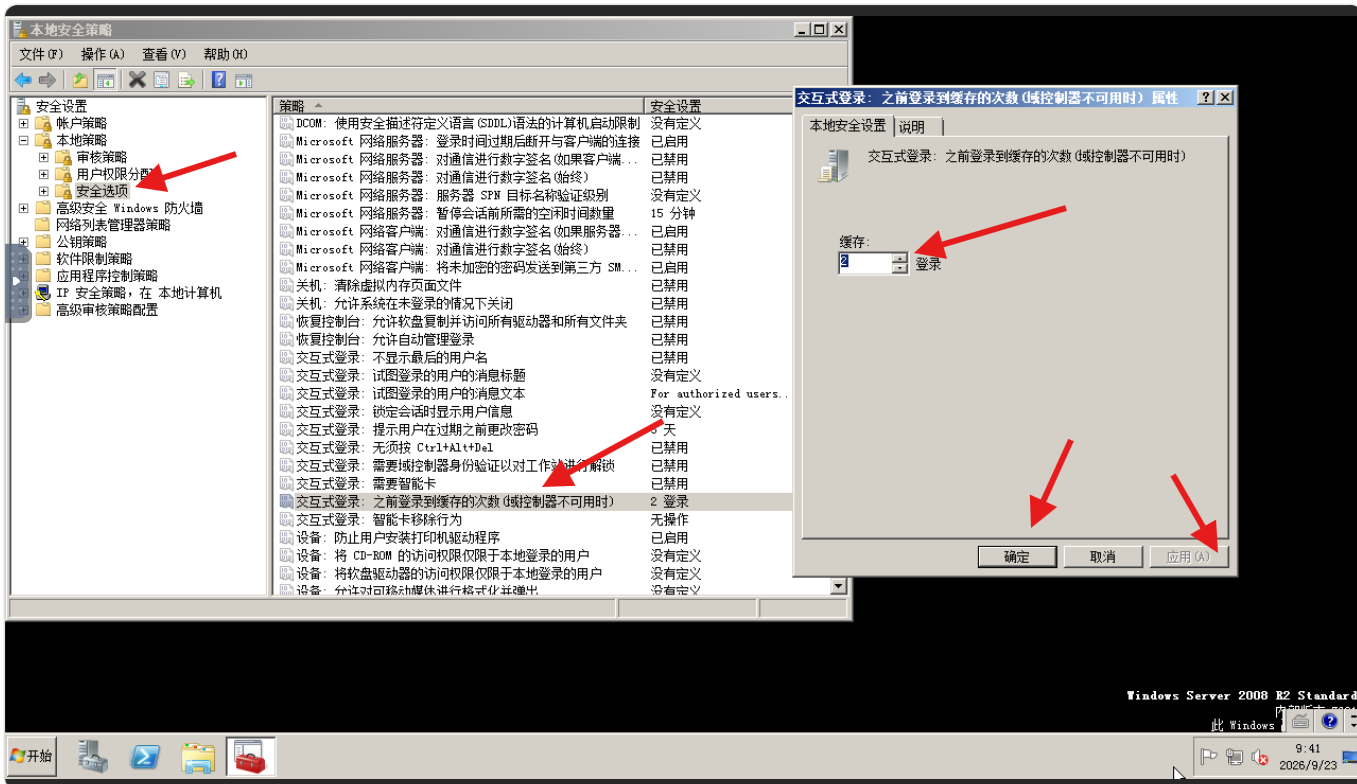Click the Back arrow in the toolbar
The image size is (1357, 784).
(x=23, y=80)
